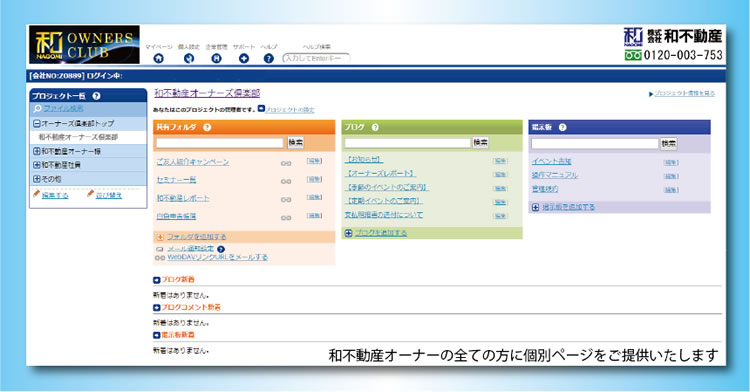Click link icon for ご友人紹介キャンペーン
This screenshot has width=750, height=392.
tap(286, 163)
